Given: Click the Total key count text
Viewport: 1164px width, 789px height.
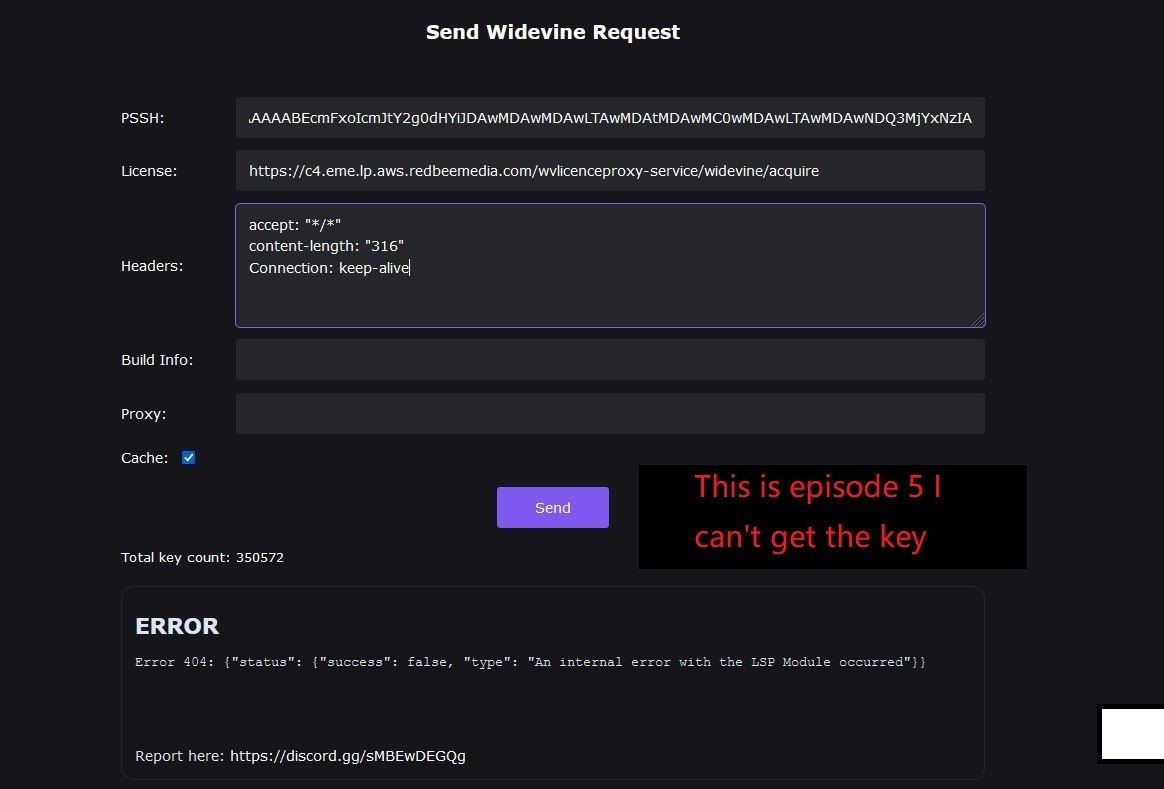Looking at the screenshot, I should [x=202, y=557].
